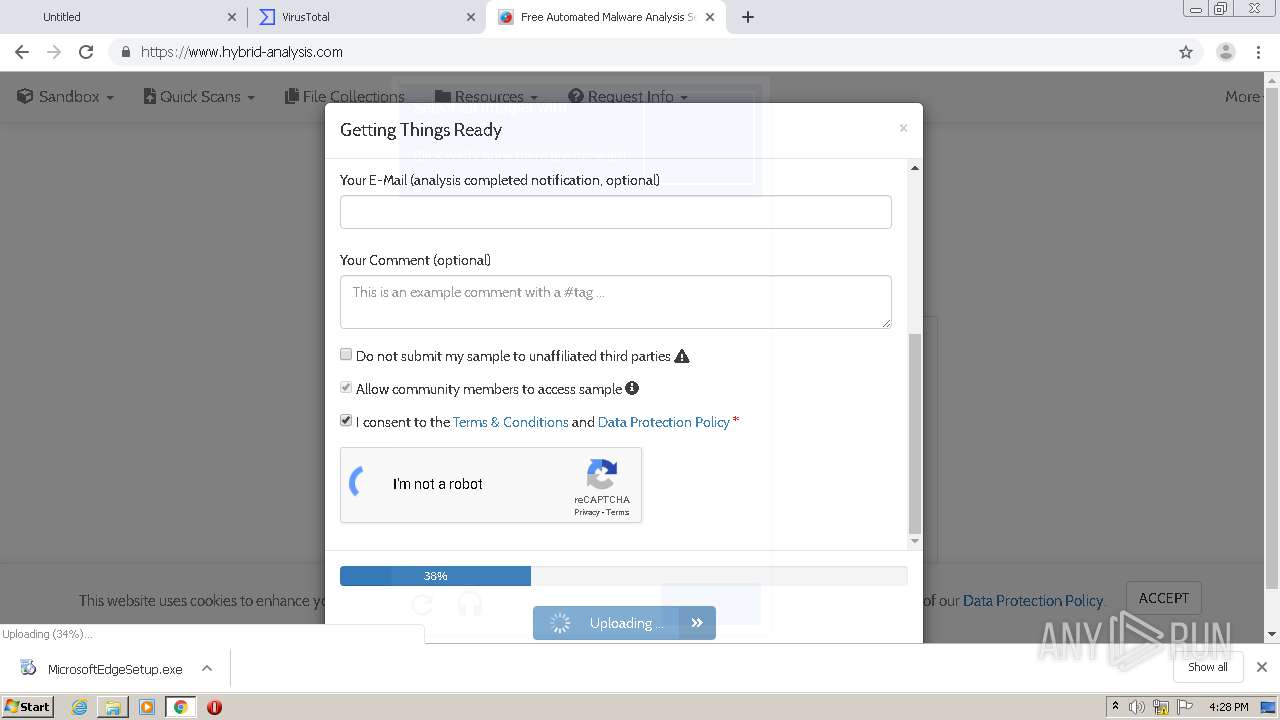The image size is (1280, 720).
Task: Click the dialog vertical scrollbar thumb
Action: (x=914, y=434)
